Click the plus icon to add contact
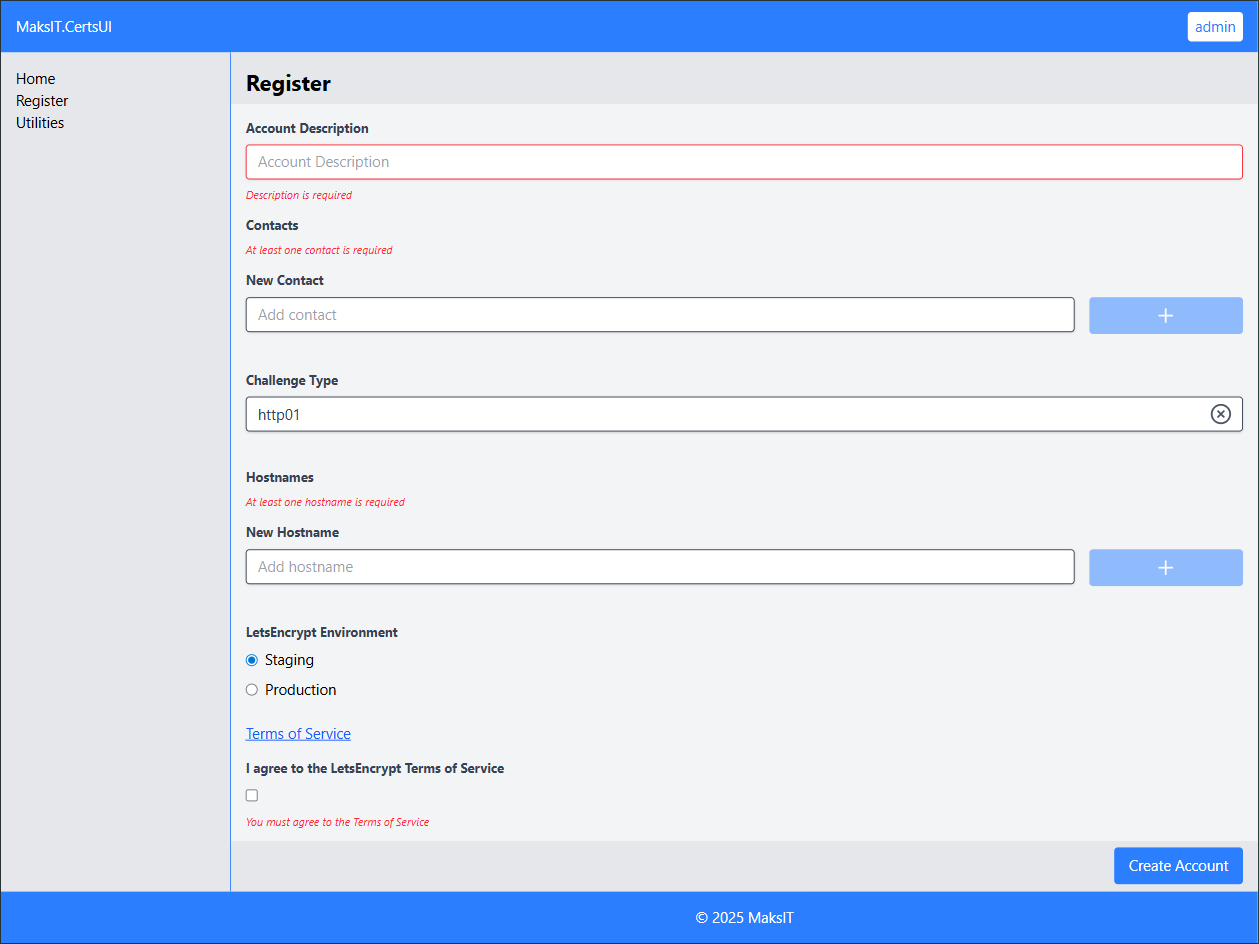1259x944 pixels. point(1165,315)
